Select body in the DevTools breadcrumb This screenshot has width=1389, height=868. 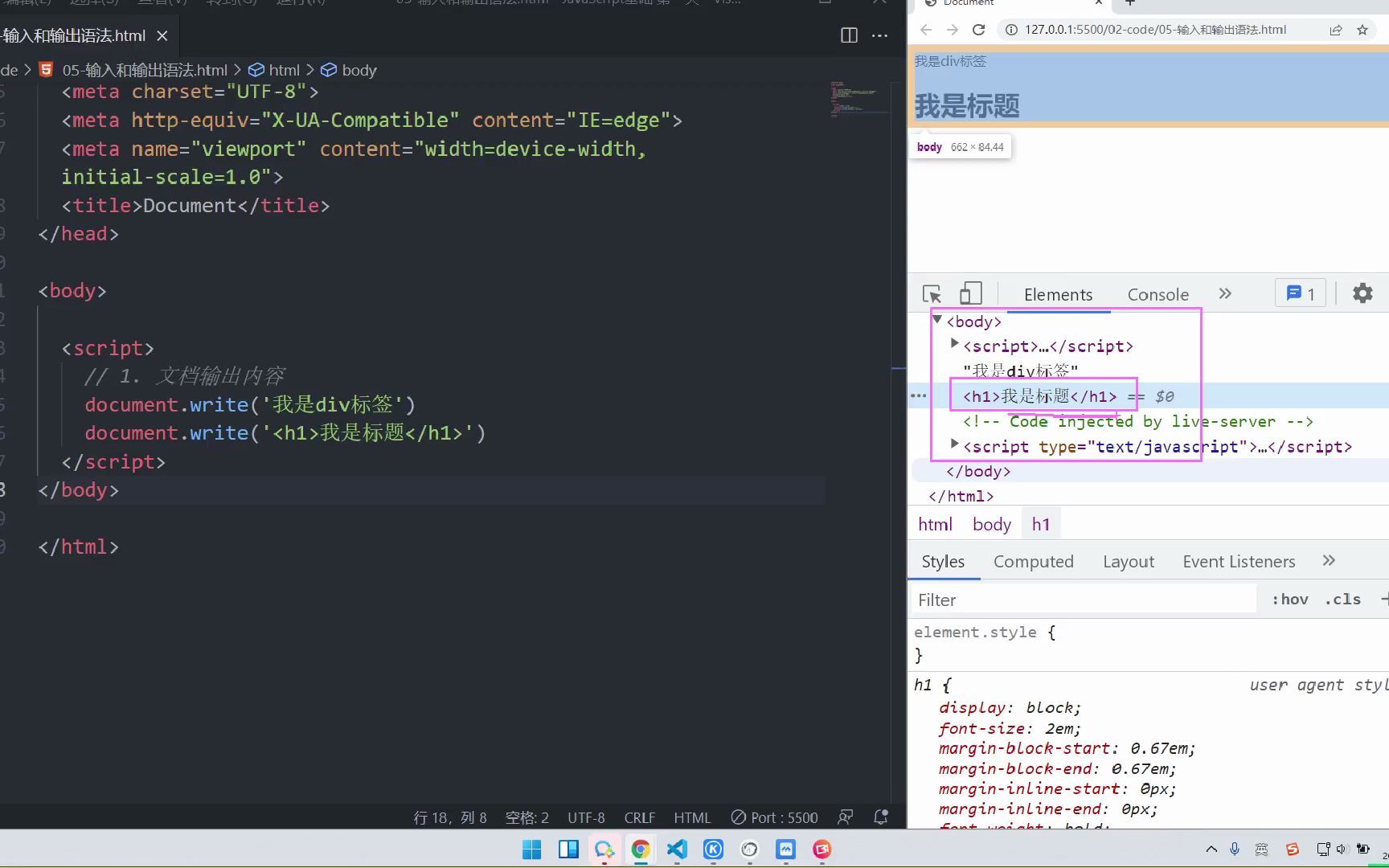pyautogui.click(x=992, y=525)
